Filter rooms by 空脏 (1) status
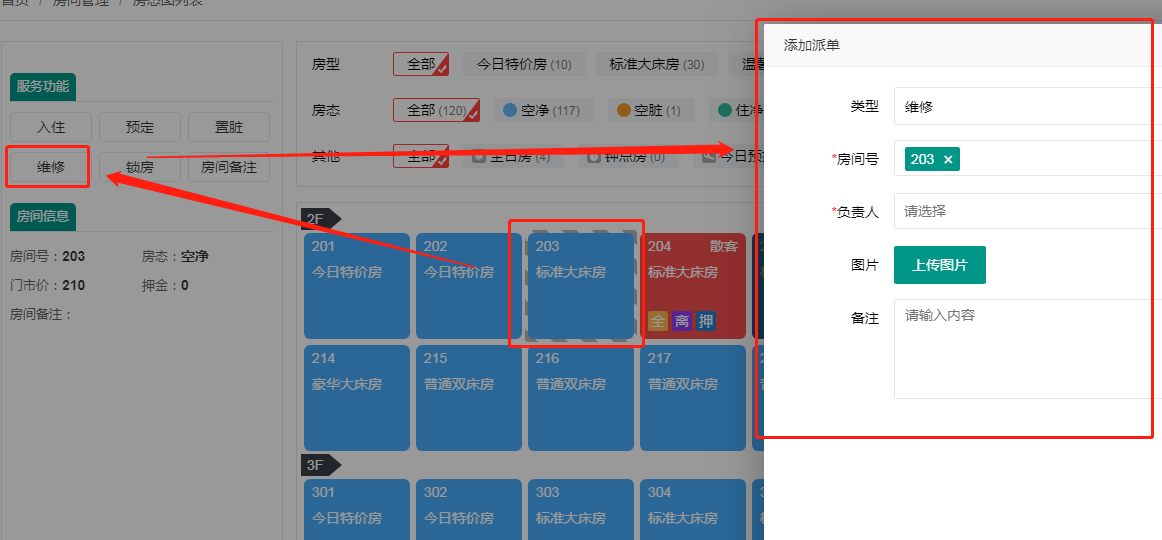The width and height of the screenshot is (1162, 540). (651, 110)
